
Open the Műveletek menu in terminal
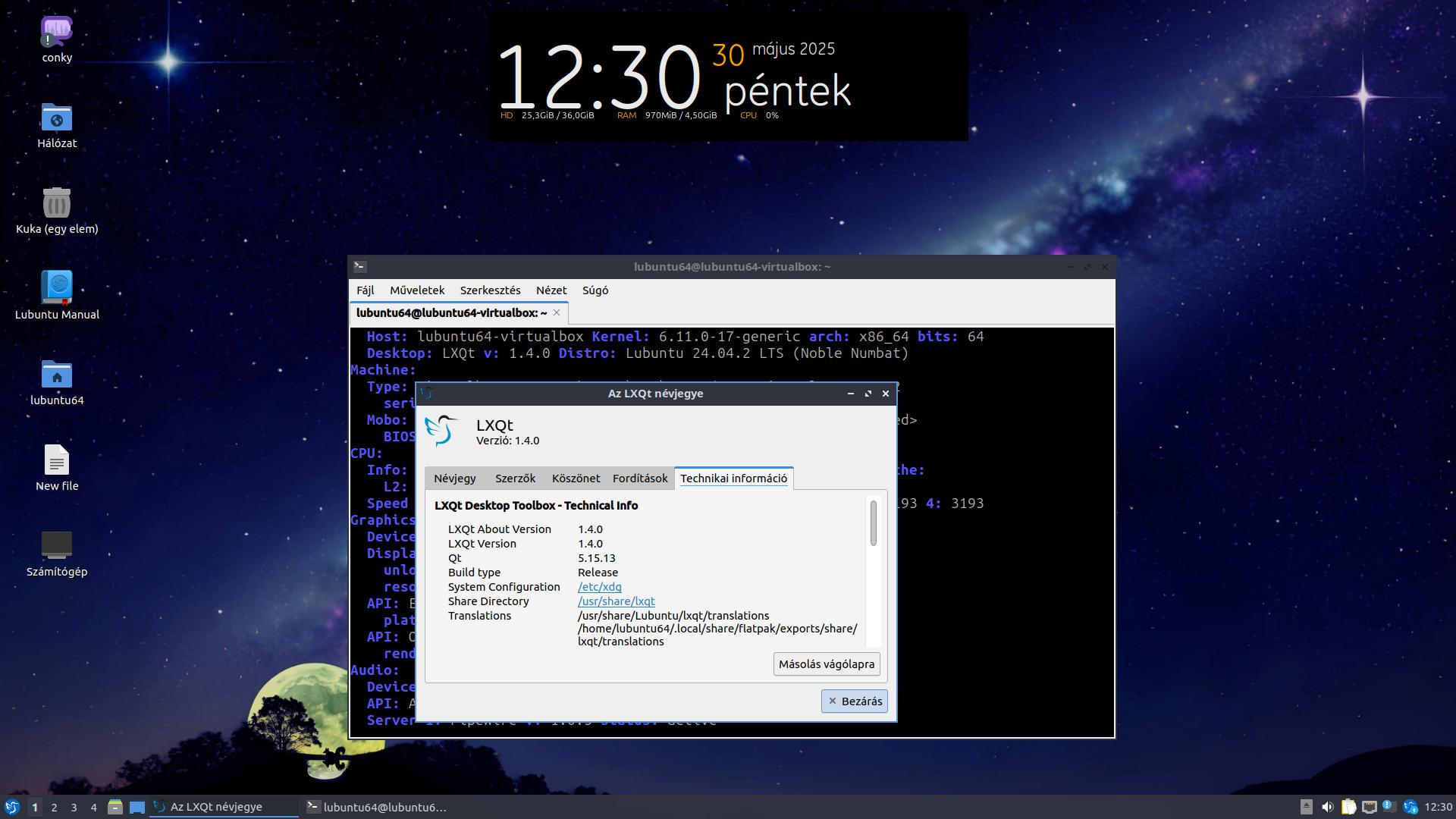pos(417,290)
